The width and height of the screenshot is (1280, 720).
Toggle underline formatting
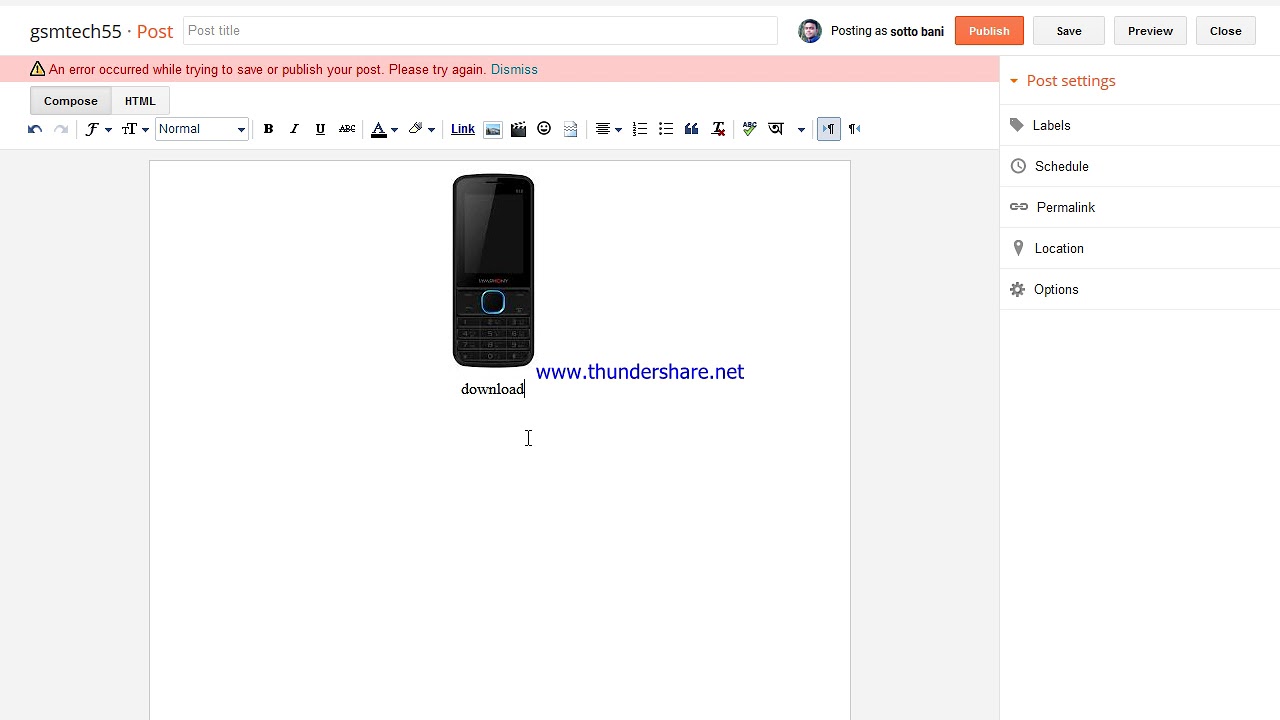[x=320, y=129]
